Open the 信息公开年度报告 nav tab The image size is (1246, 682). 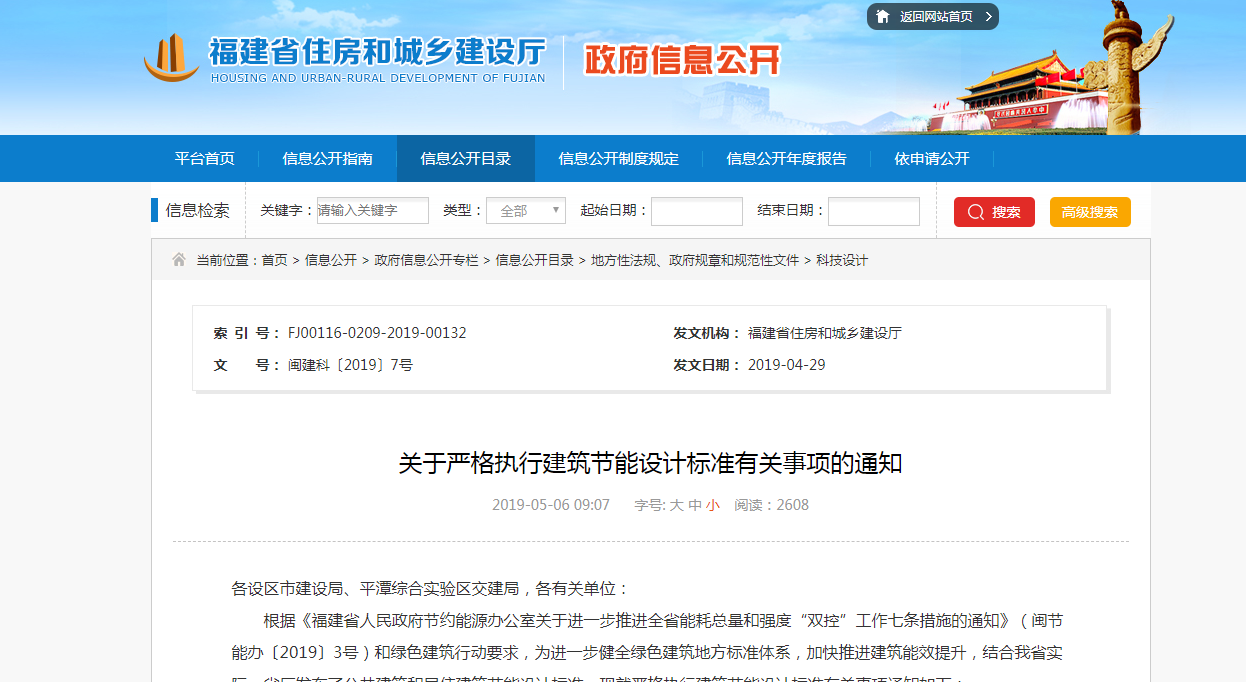tap(786, 159)
